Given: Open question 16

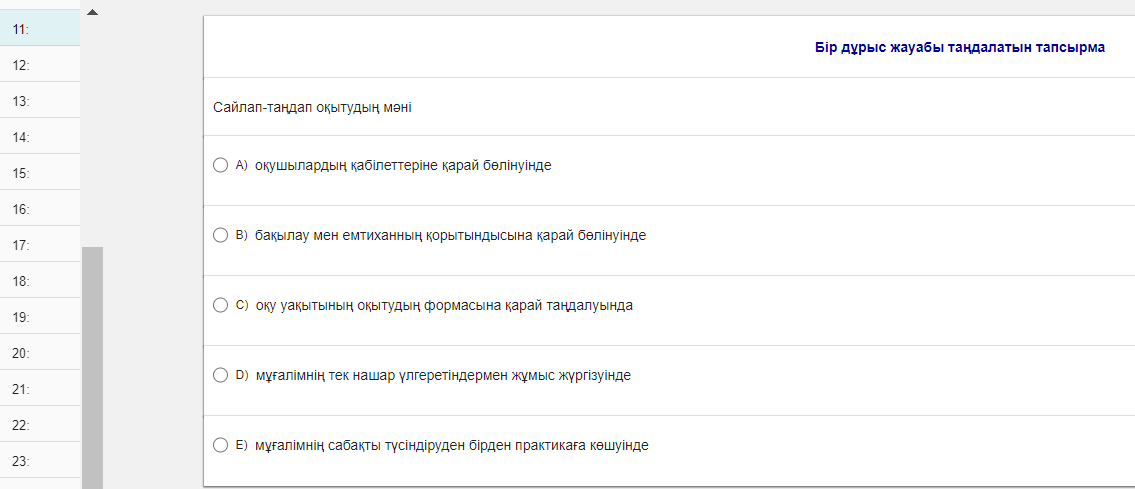Looking at the screenshot, I should (x=40, y=209).
